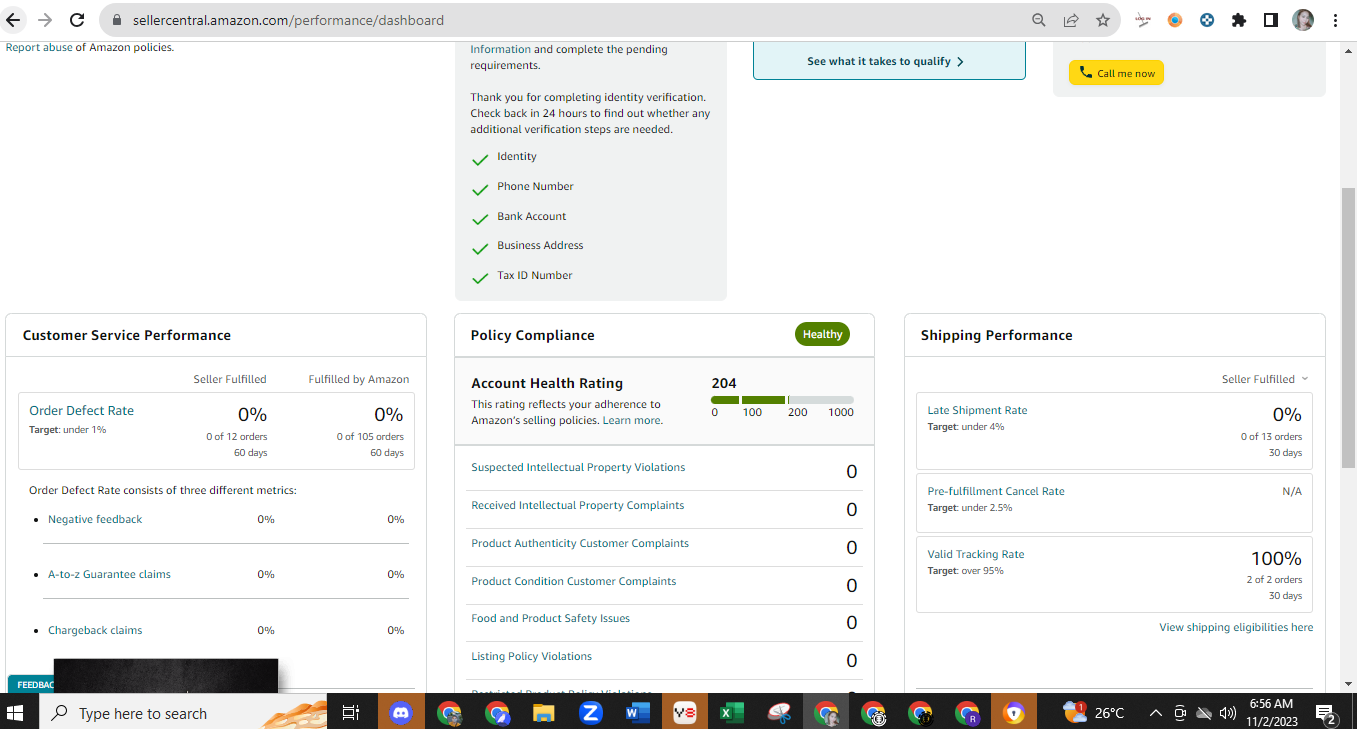Share this page from the address bar
This screenshot has width=1357, height=729.
[1071, 20]
